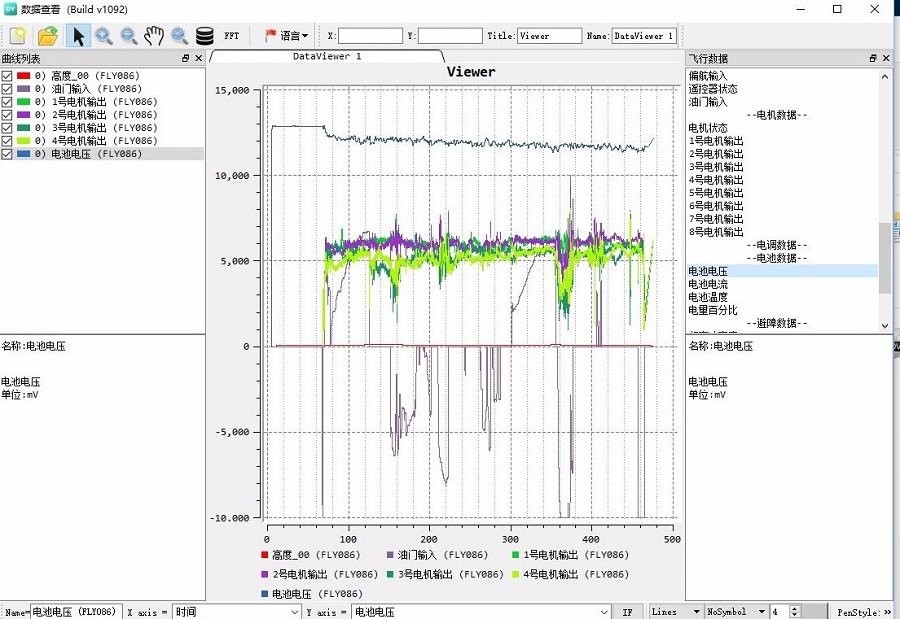Uncheck the 高度_00 curve checkbox
Screen dimensions: 900x619
click(7, 76)
